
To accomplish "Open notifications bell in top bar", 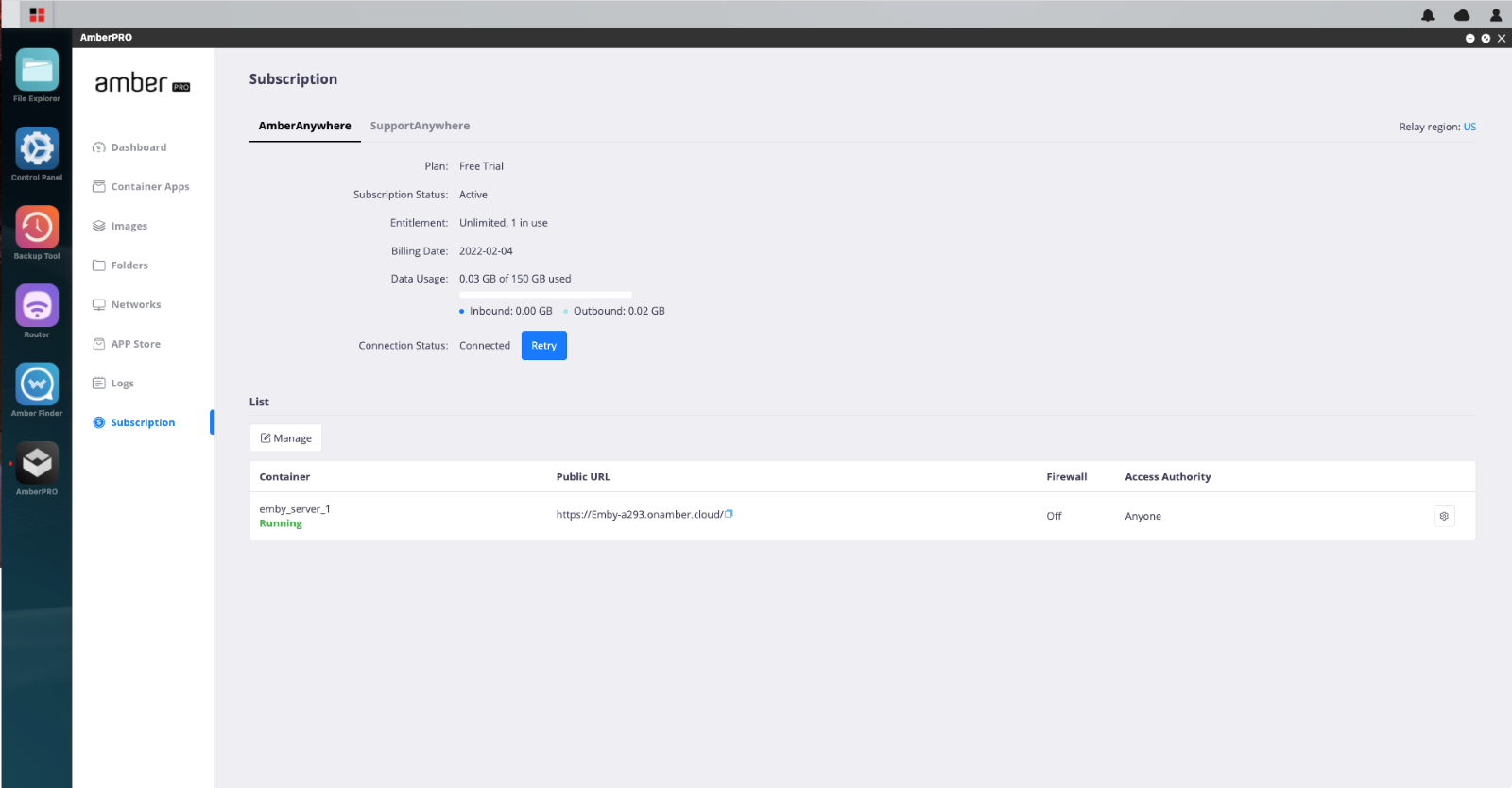I will tap(1428, 15).
